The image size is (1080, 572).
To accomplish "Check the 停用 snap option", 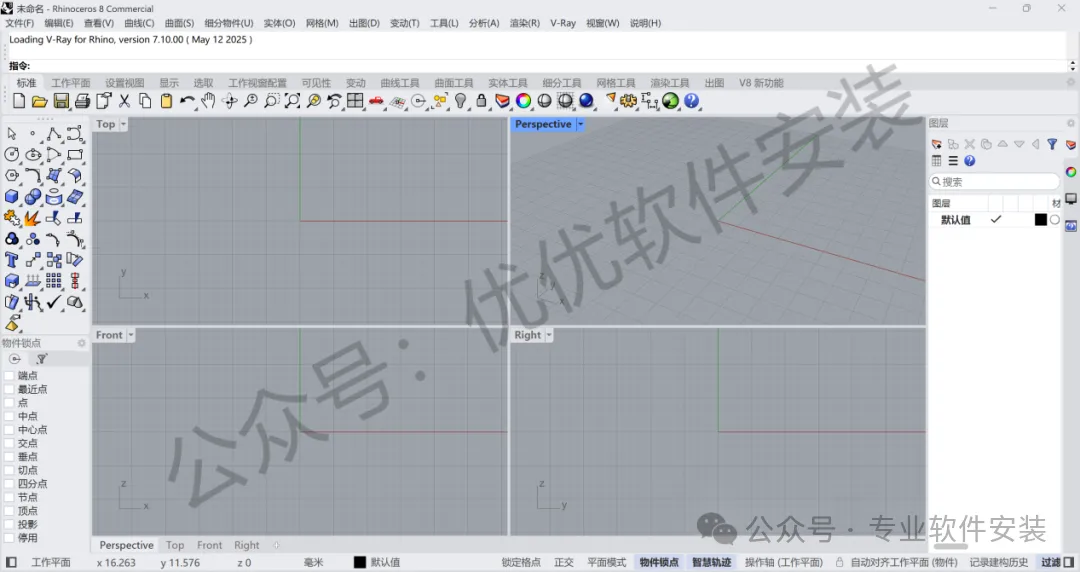I will point(10,538).
